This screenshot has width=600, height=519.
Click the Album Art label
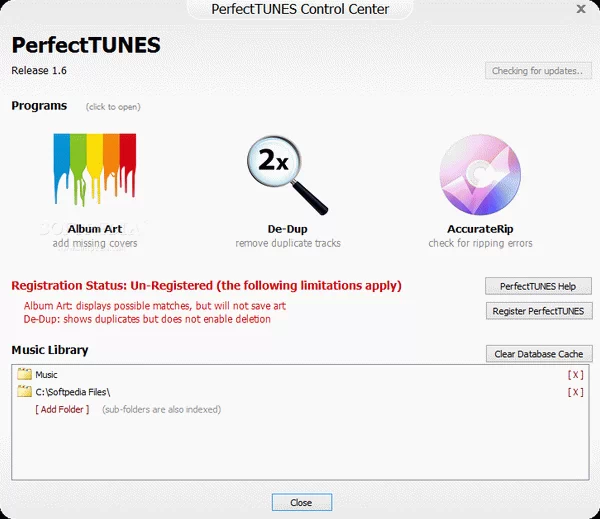click(x=95, y=229)
